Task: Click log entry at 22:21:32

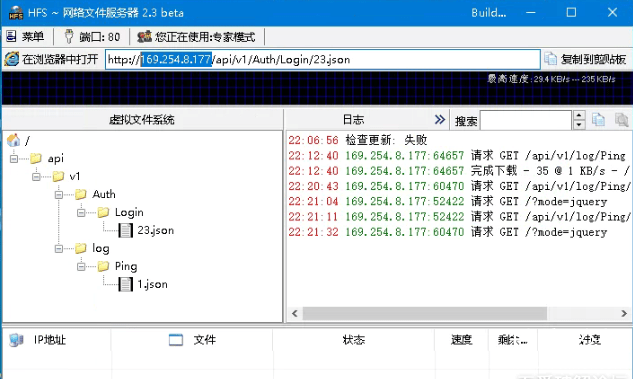Action: 448,232
